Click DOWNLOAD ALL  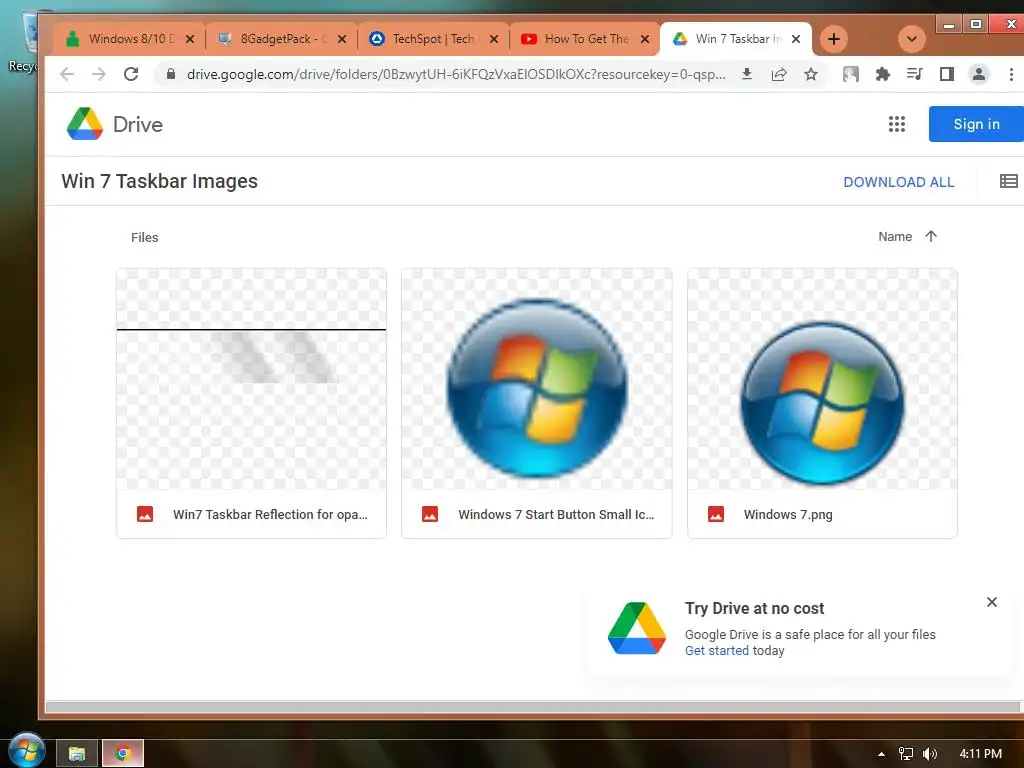tap(899, 182)
